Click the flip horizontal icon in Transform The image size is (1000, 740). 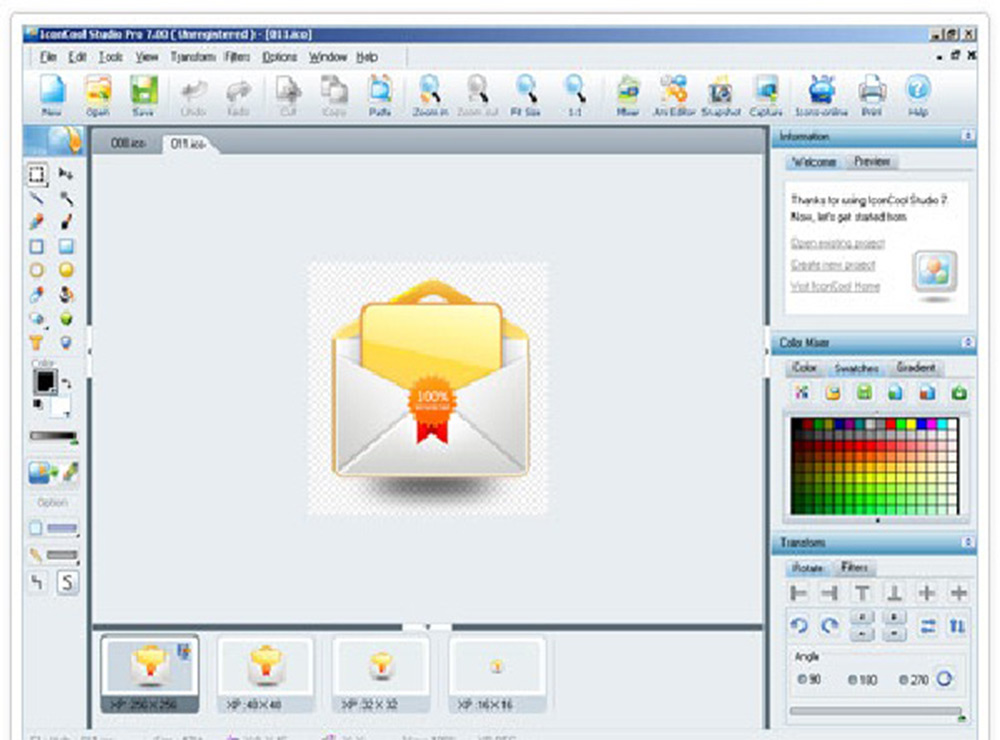tap(927, 626)
